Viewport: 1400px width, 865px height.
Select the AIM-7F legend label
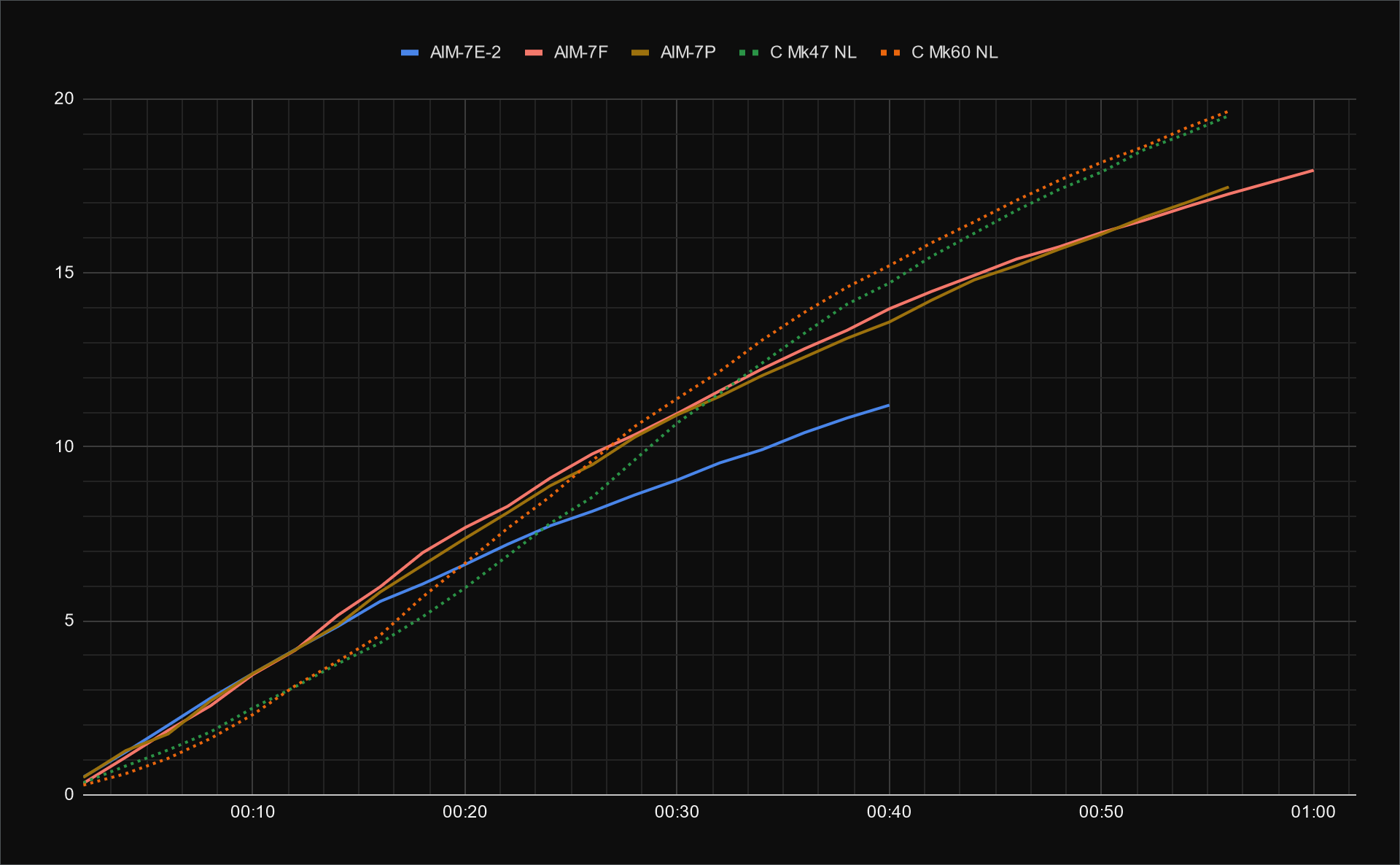coord(580,53)
